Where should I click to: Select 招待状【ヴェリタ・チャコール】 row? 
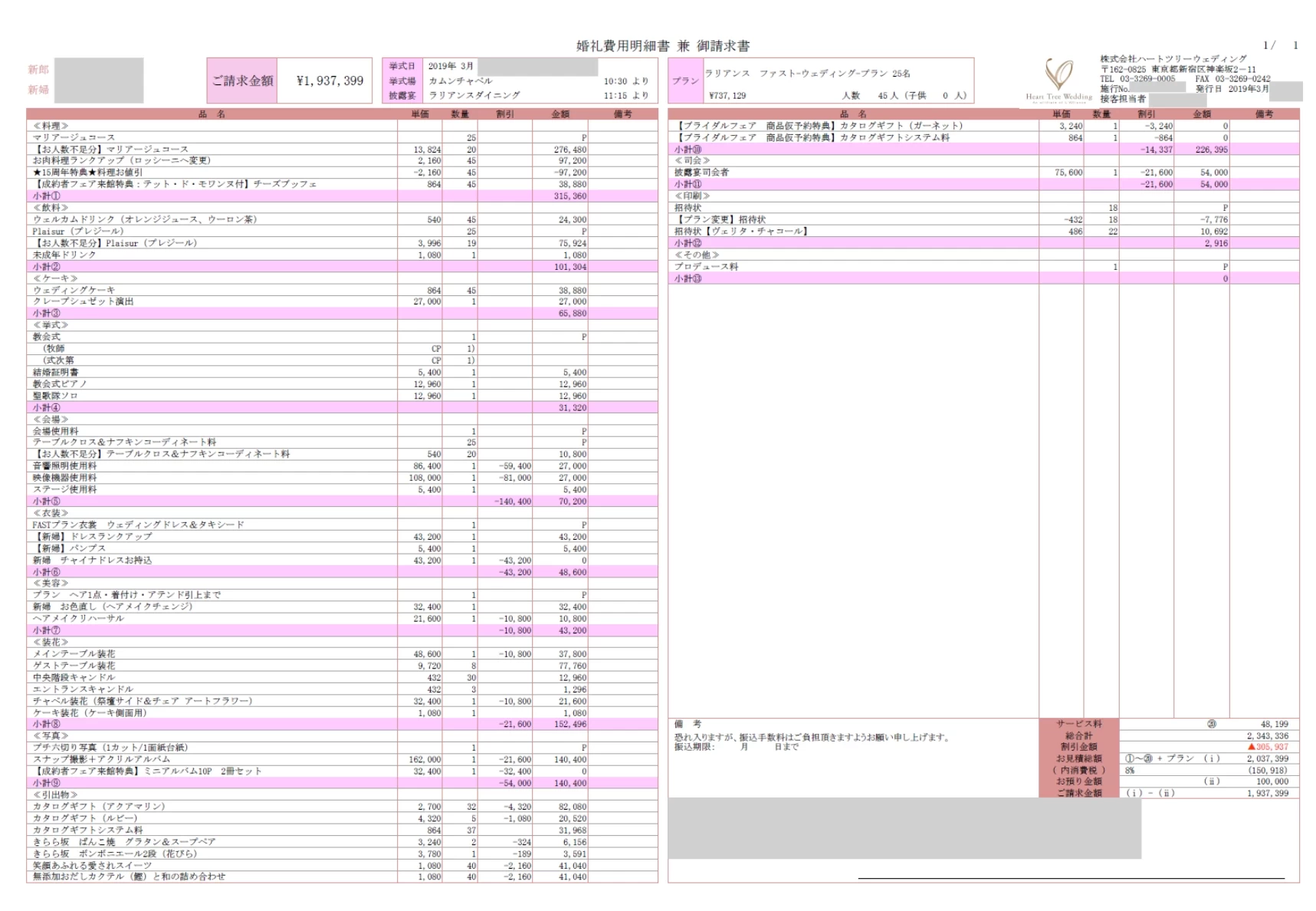coord(983,232)
